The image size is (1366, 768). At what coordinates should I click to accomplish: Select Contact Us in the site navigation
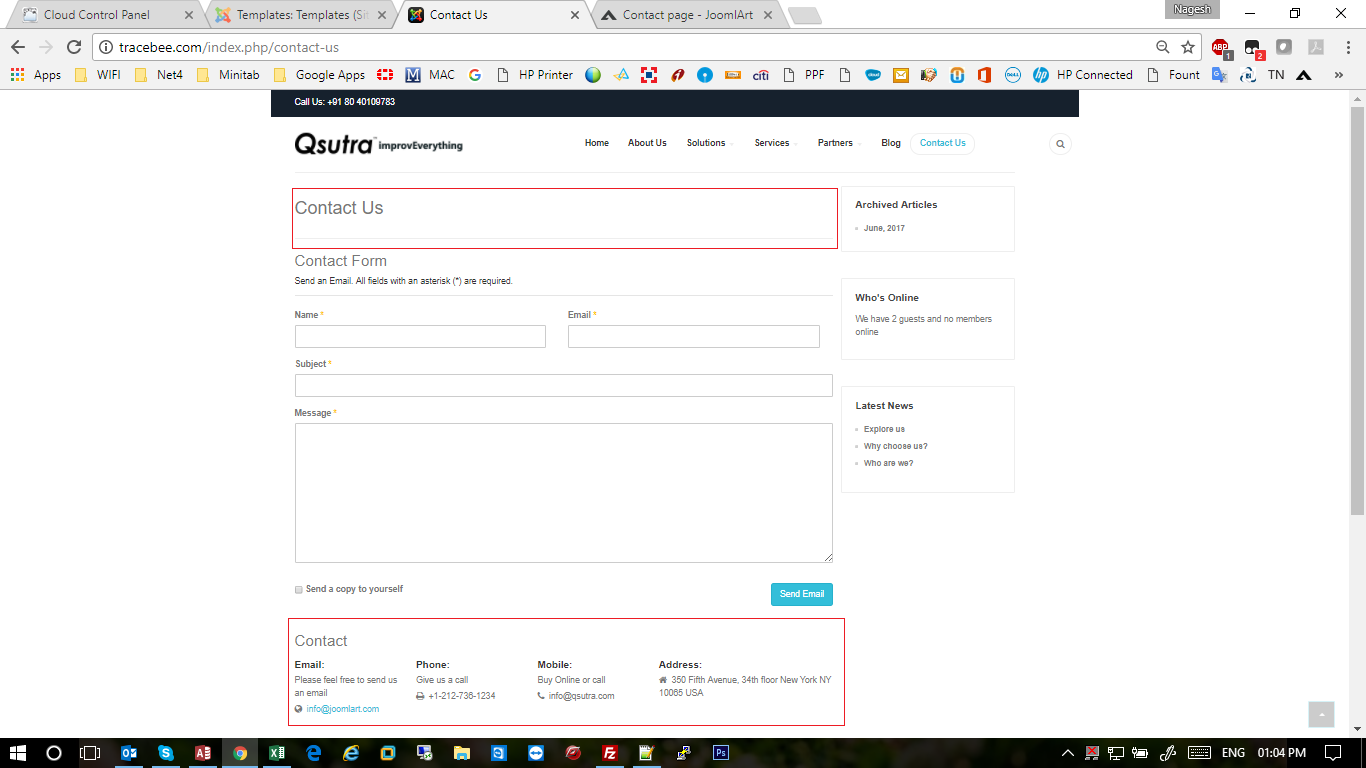pyautogui.click(x=943, y=143)
